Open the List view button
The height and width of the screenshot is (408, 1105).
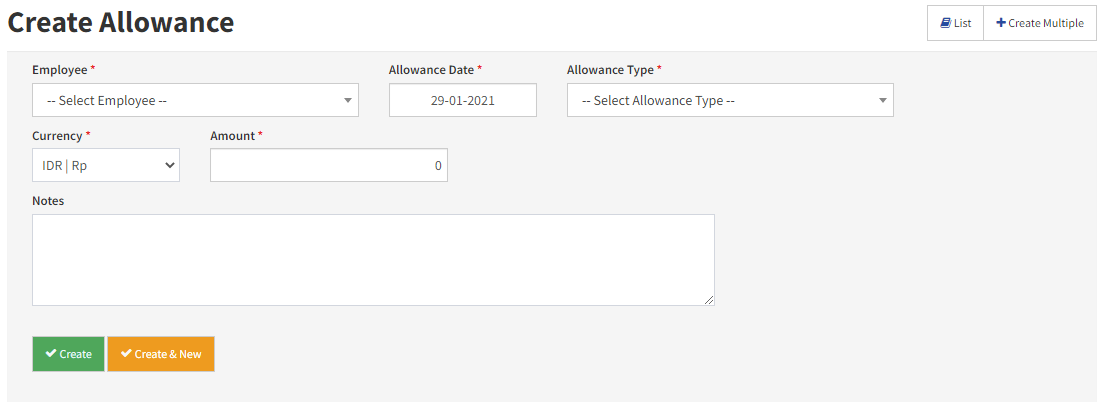point(955,23)
